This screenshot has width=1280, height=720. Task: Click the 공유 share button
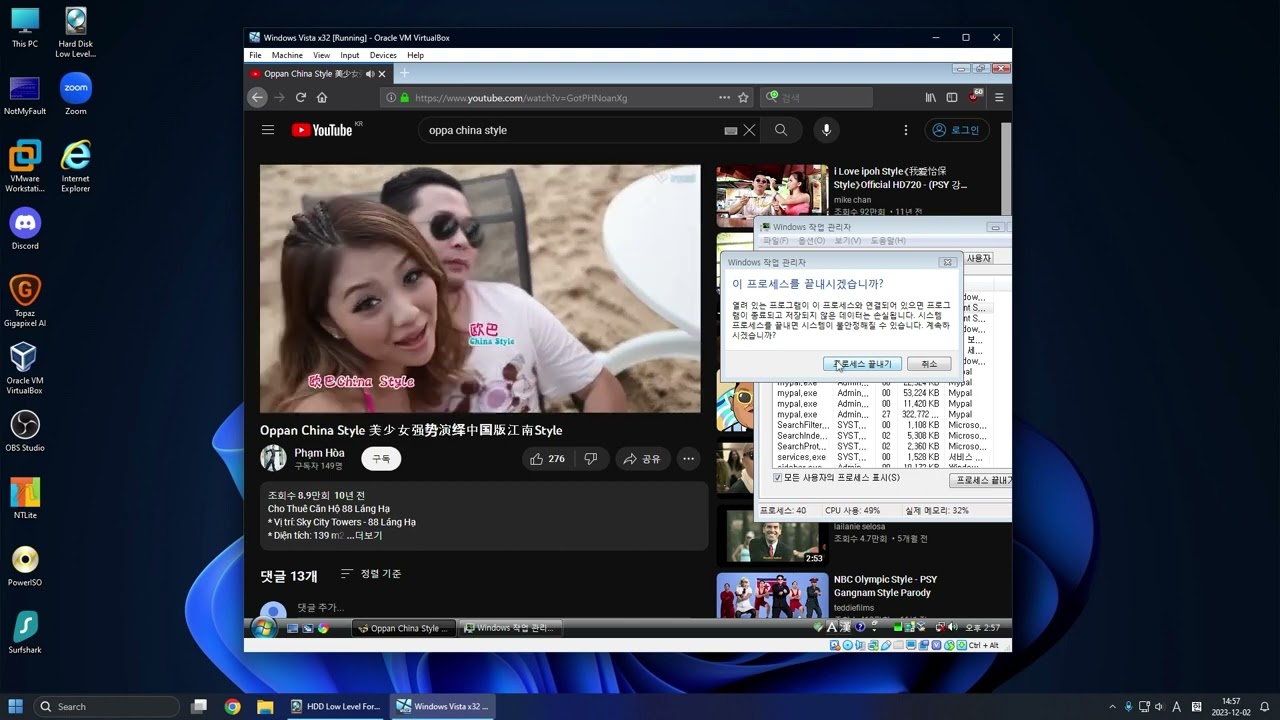point(642,459)
